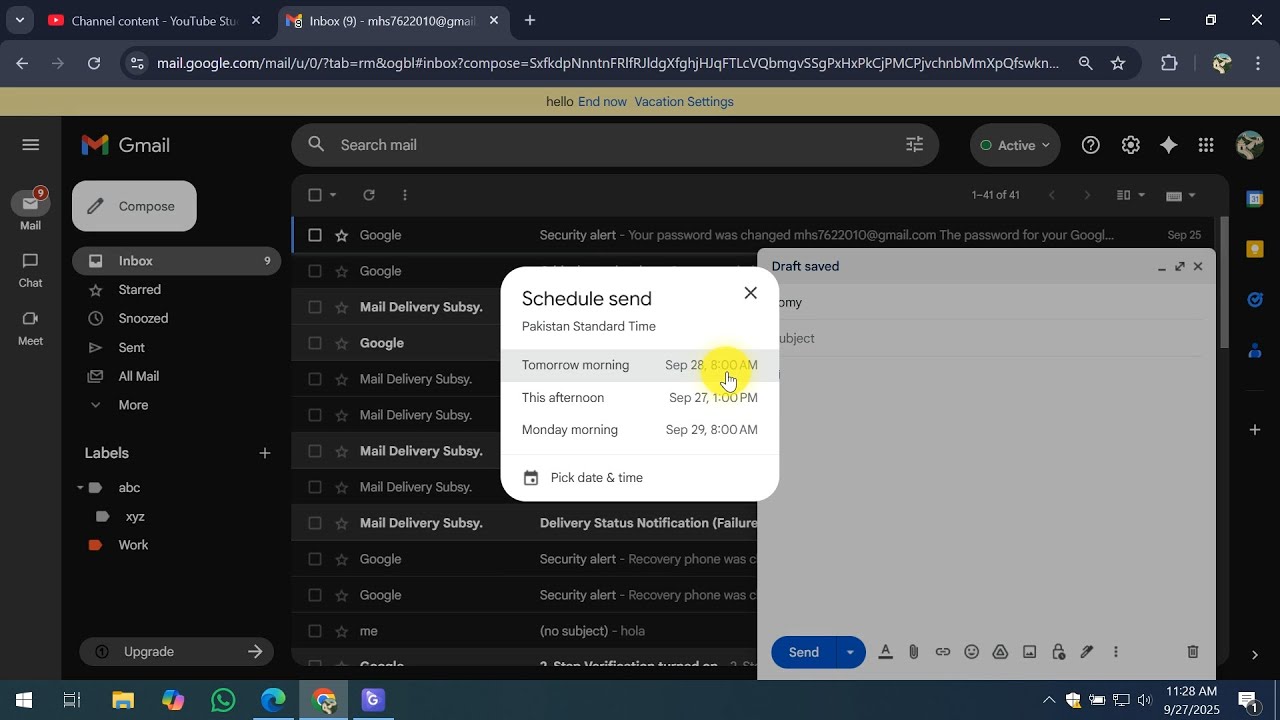1280x720 pixels.
Task: Insert signature pen icon
Action: 1087,652
